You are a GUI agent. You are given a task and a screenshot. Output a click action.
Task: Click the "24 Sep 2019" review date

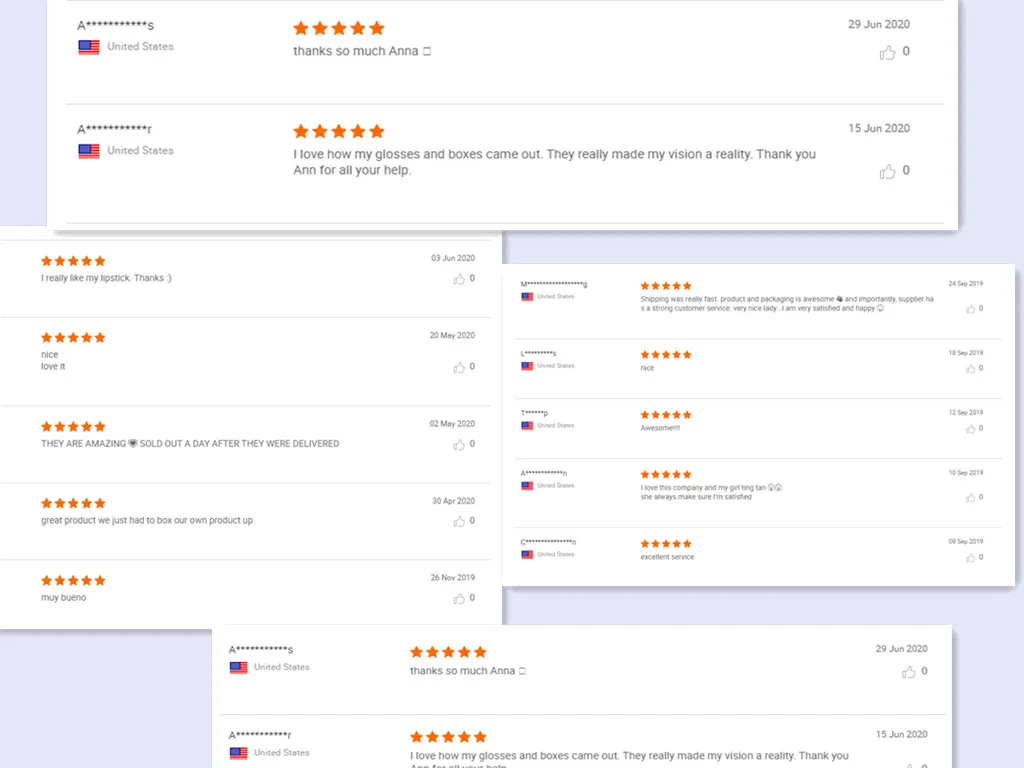point(966,284)
